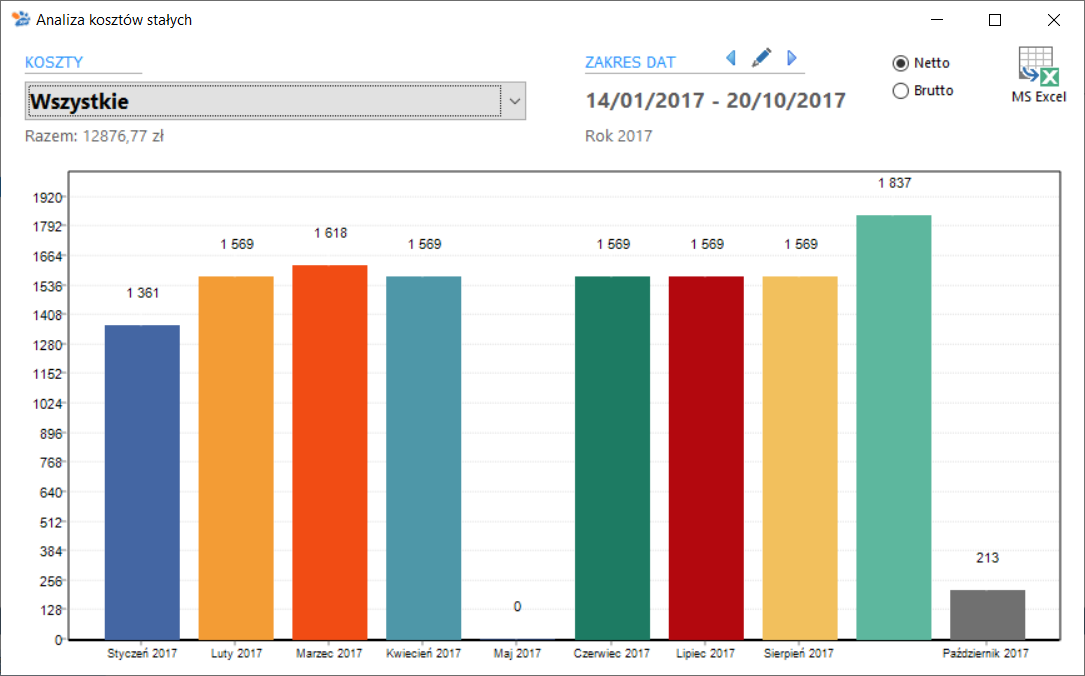
Task: Edit date range with pencil icon
Action: pyautogui.click(x=761, y=58)
